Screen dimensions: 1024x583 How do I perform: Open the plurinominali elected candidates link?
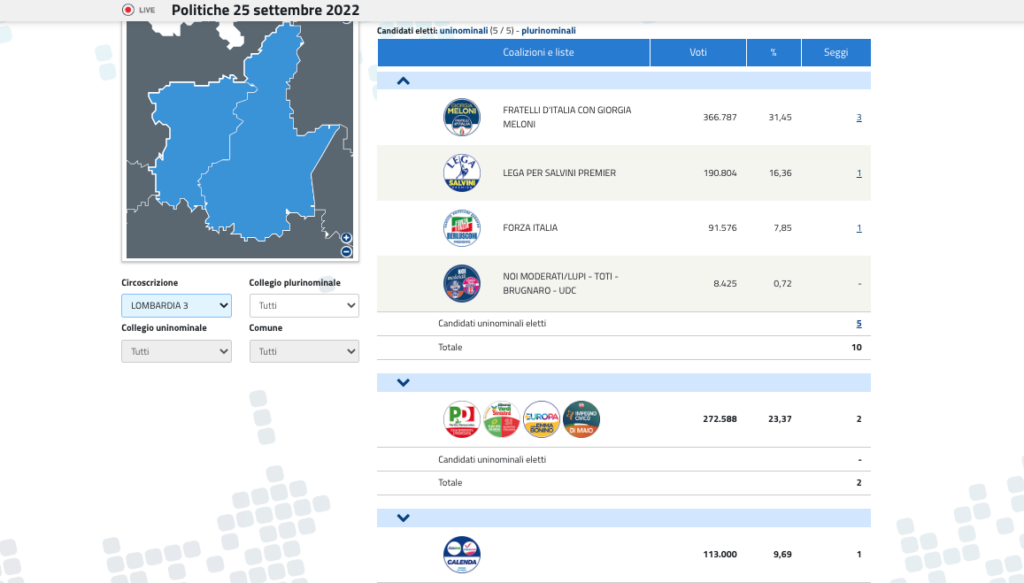(549, 31)
